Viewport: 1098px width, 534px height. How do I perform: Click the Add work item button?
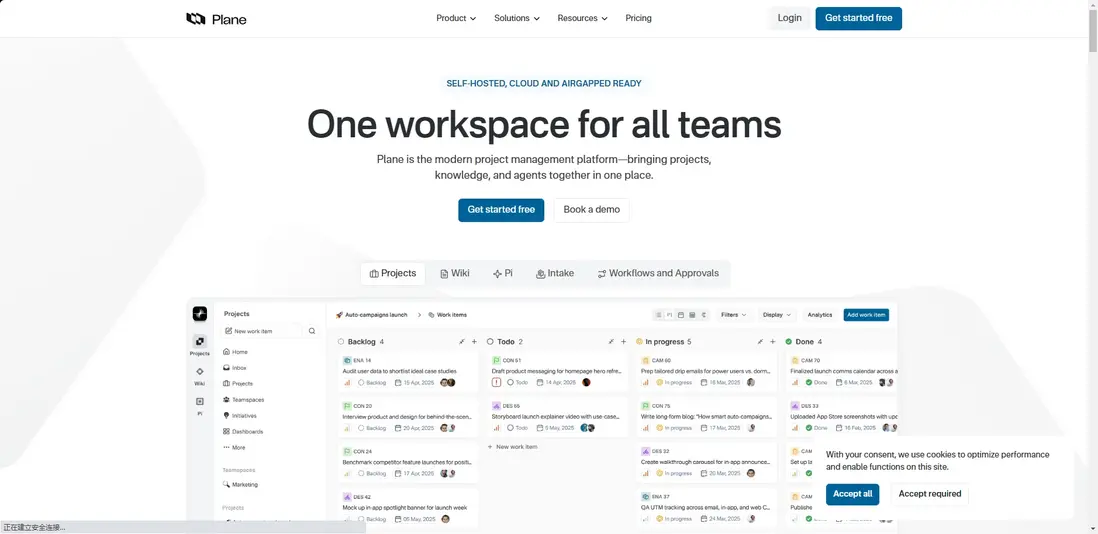(866, 315)
